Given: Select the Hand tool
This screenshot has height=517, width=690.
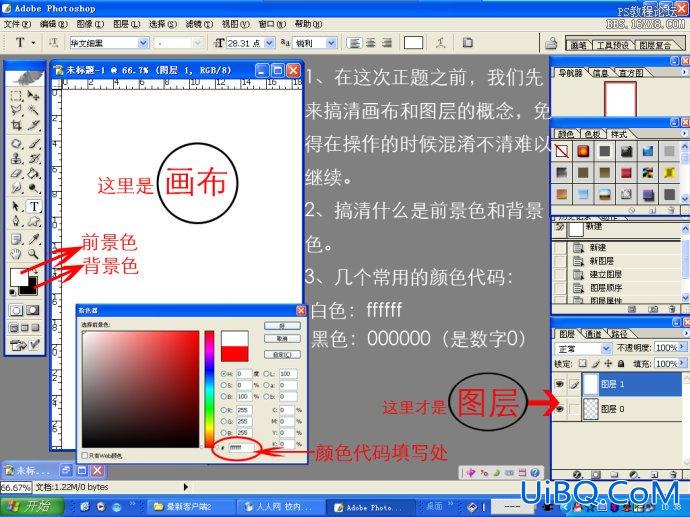Looking at the screenshot, I should click(17, 254).
